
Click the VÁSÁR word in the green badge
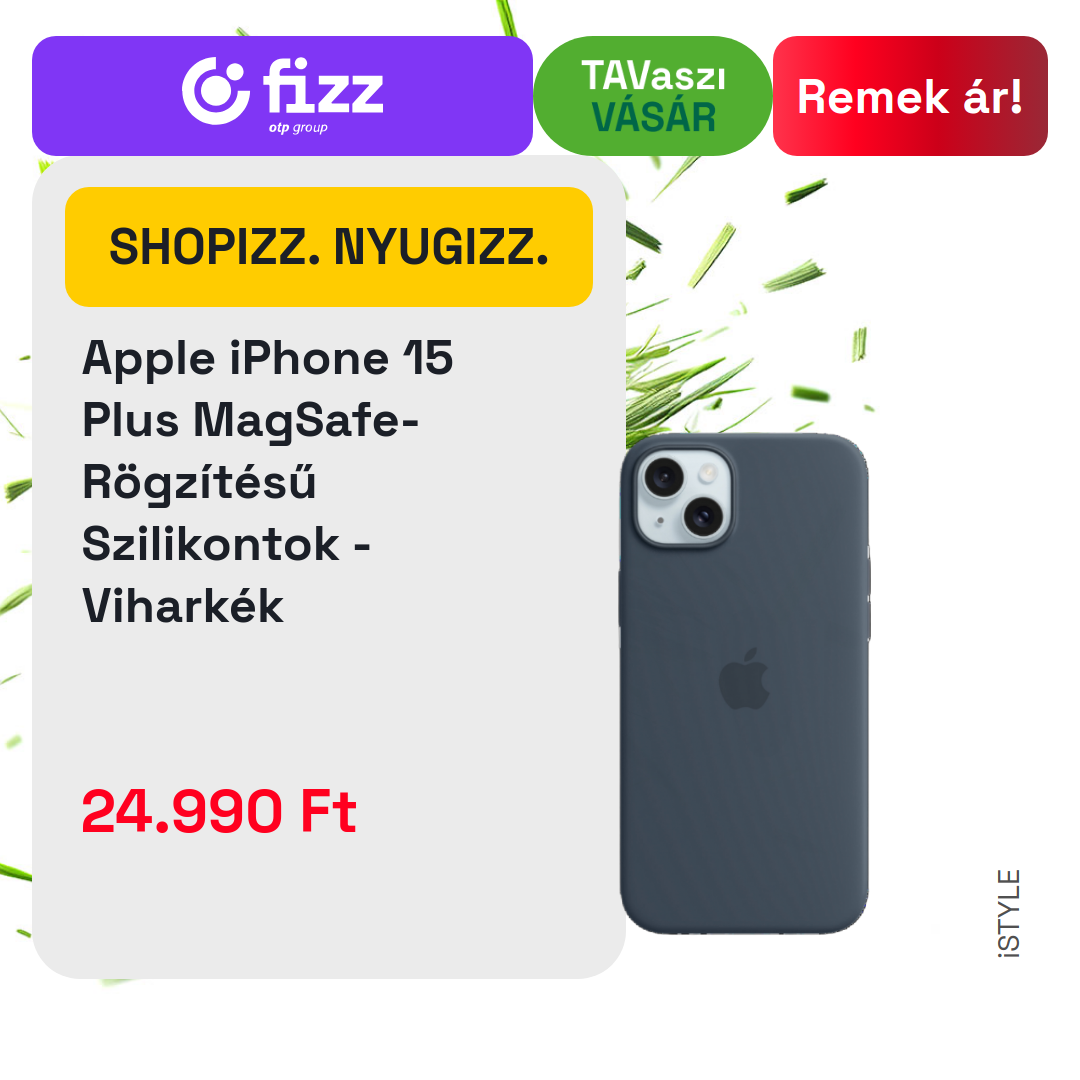point(654,118)
